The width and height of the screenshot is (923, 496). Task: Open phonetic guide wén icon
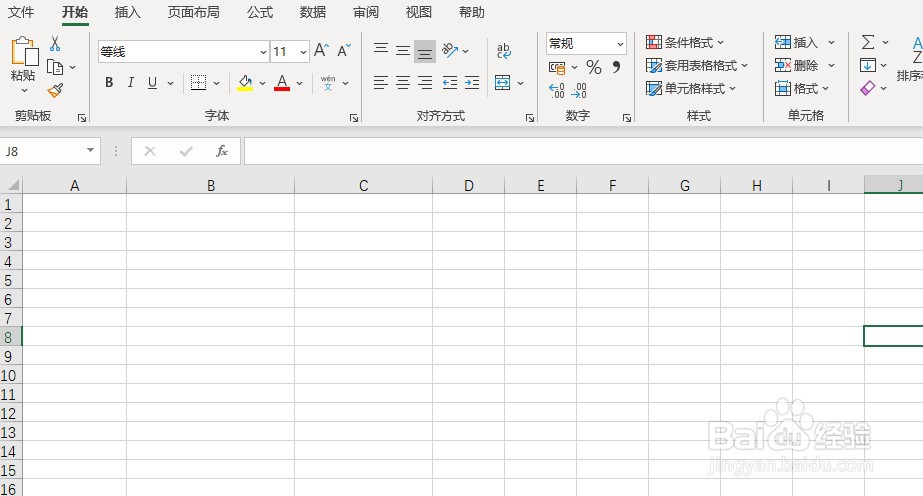tap(328, 83)
